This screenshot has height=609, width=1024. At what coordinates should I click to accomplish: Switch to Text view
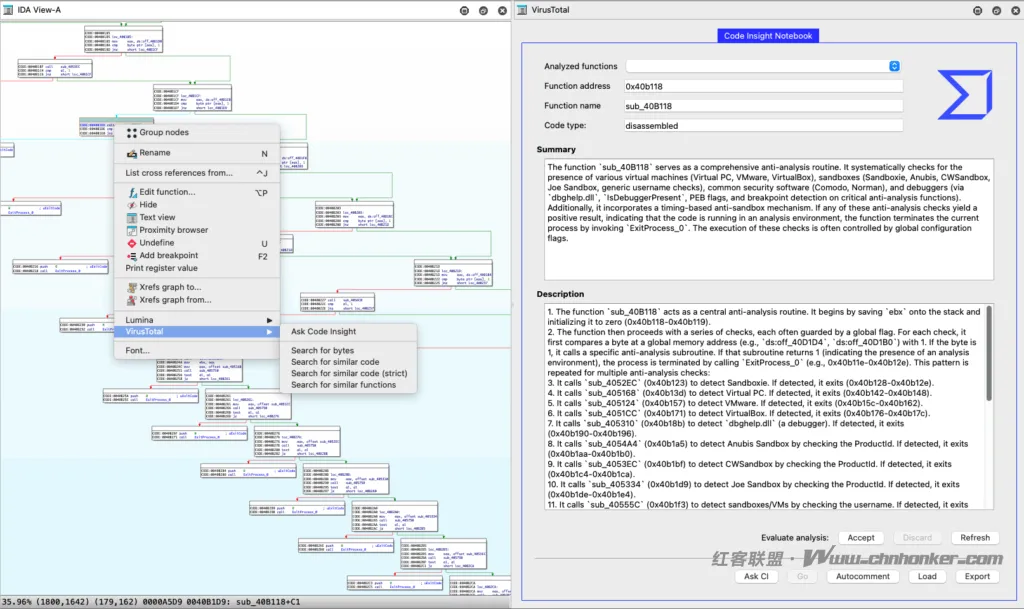tap(157, 217)
